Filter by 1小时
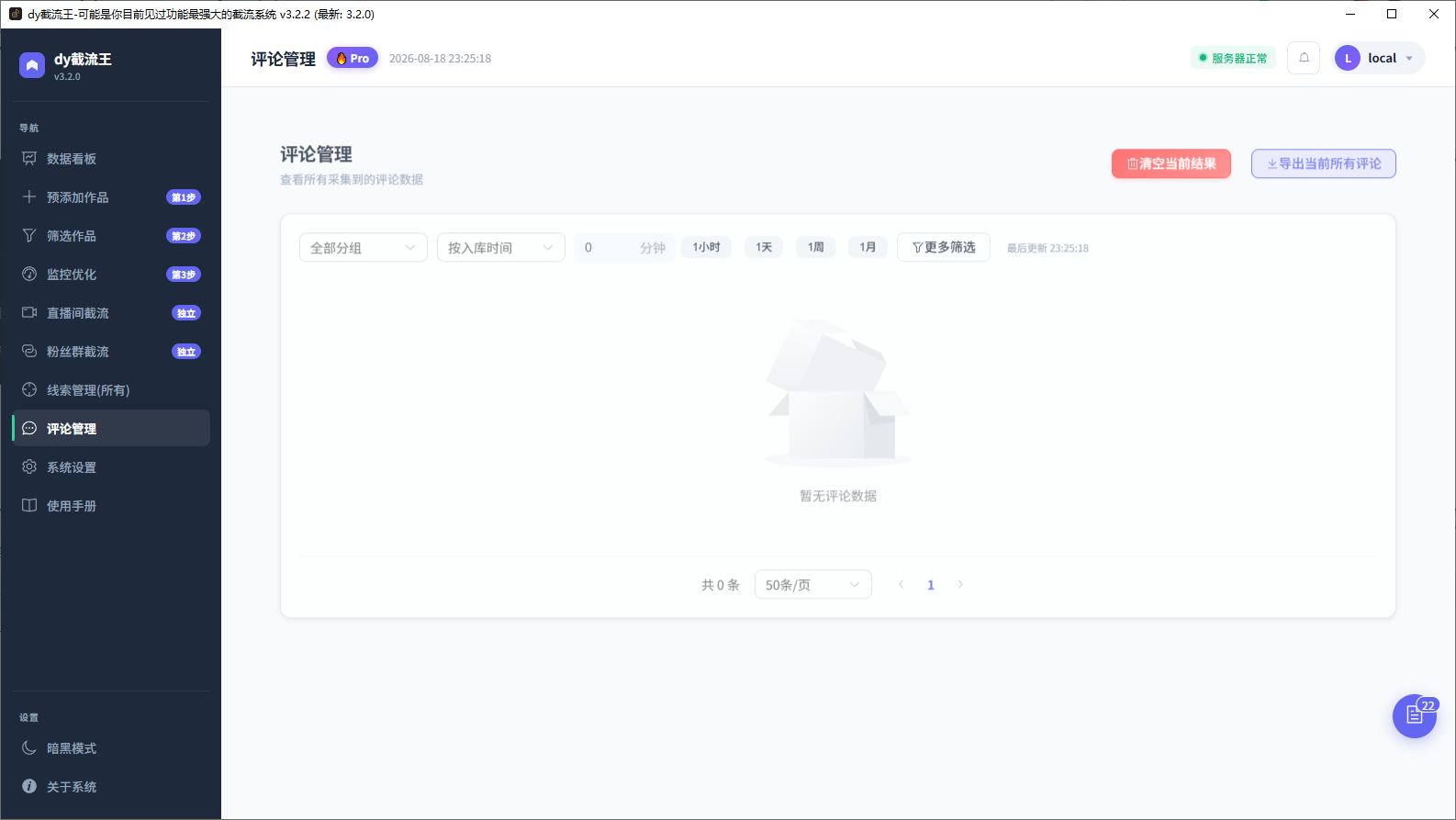This screenshot has height=820, width=1456. click(707, 247)
